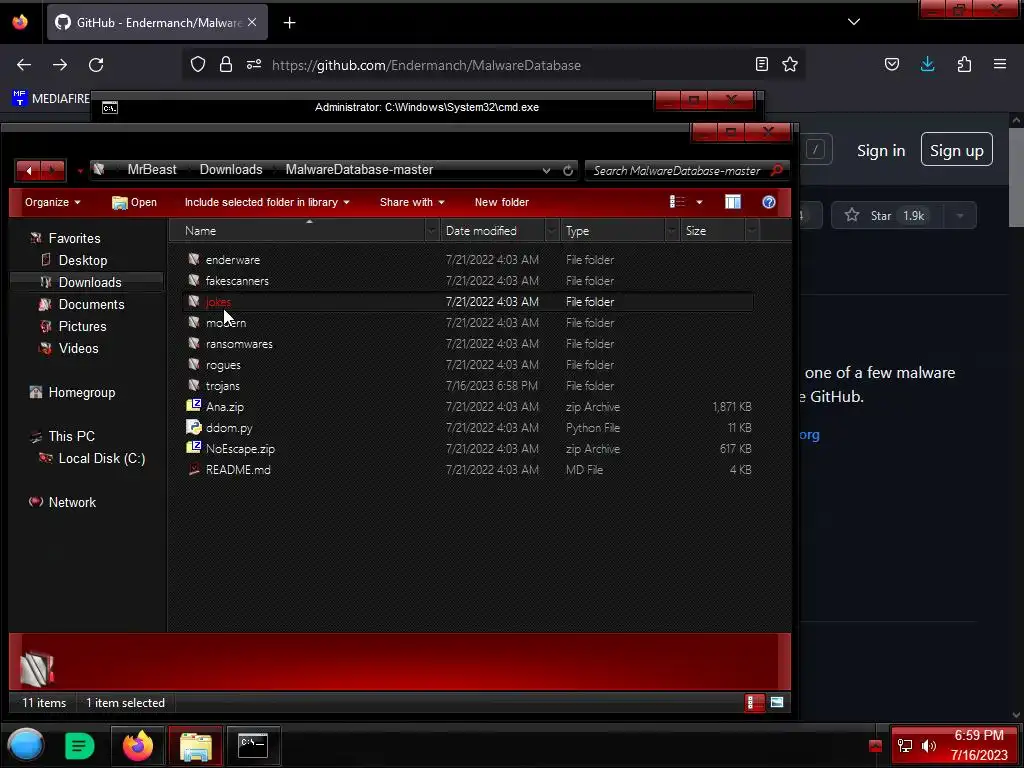Image resolution: width=1024 pixels, height=768 pixels.
Task: Click the site security padlock icon
Action: click(226, 64)
